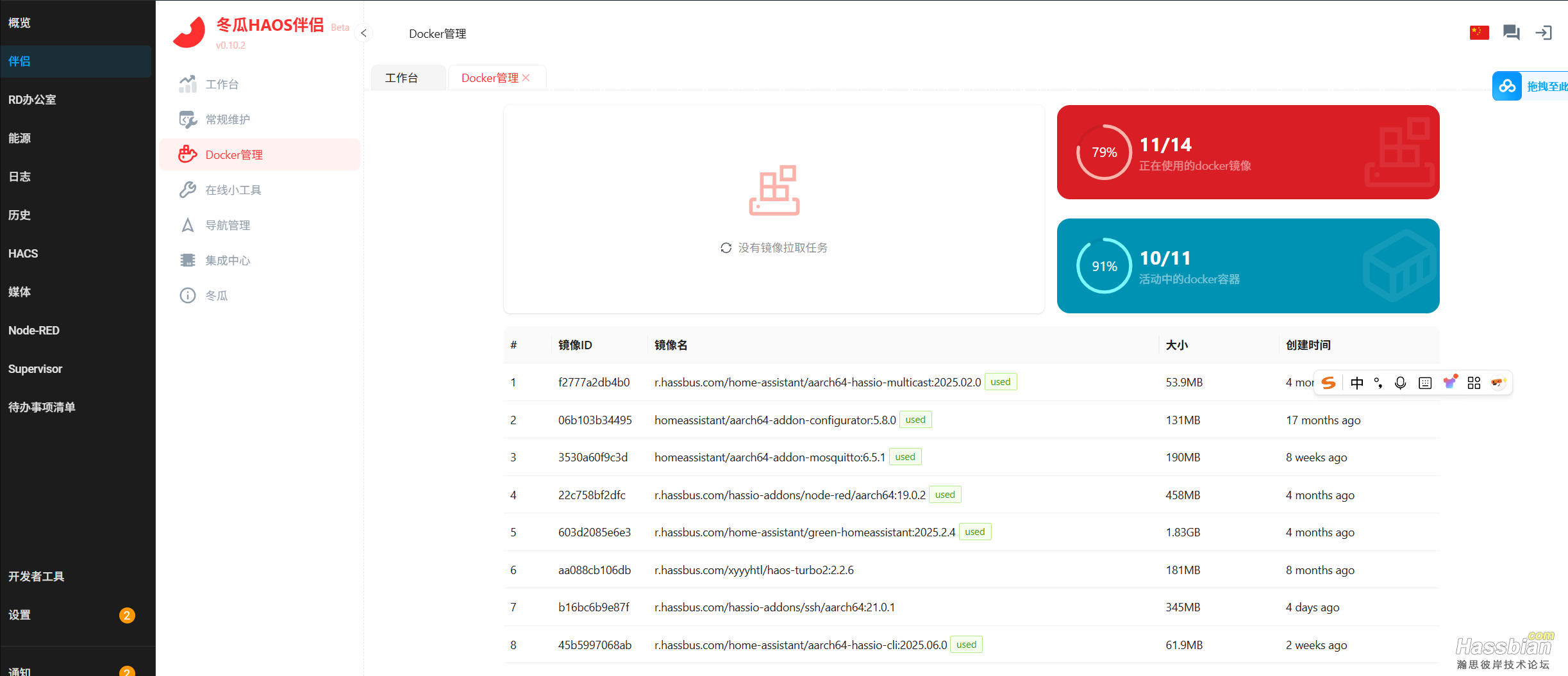This screenshot has height=676, width=1568.
Task: Click the used tag on addon-configurator row
Action: coord(915,420)
